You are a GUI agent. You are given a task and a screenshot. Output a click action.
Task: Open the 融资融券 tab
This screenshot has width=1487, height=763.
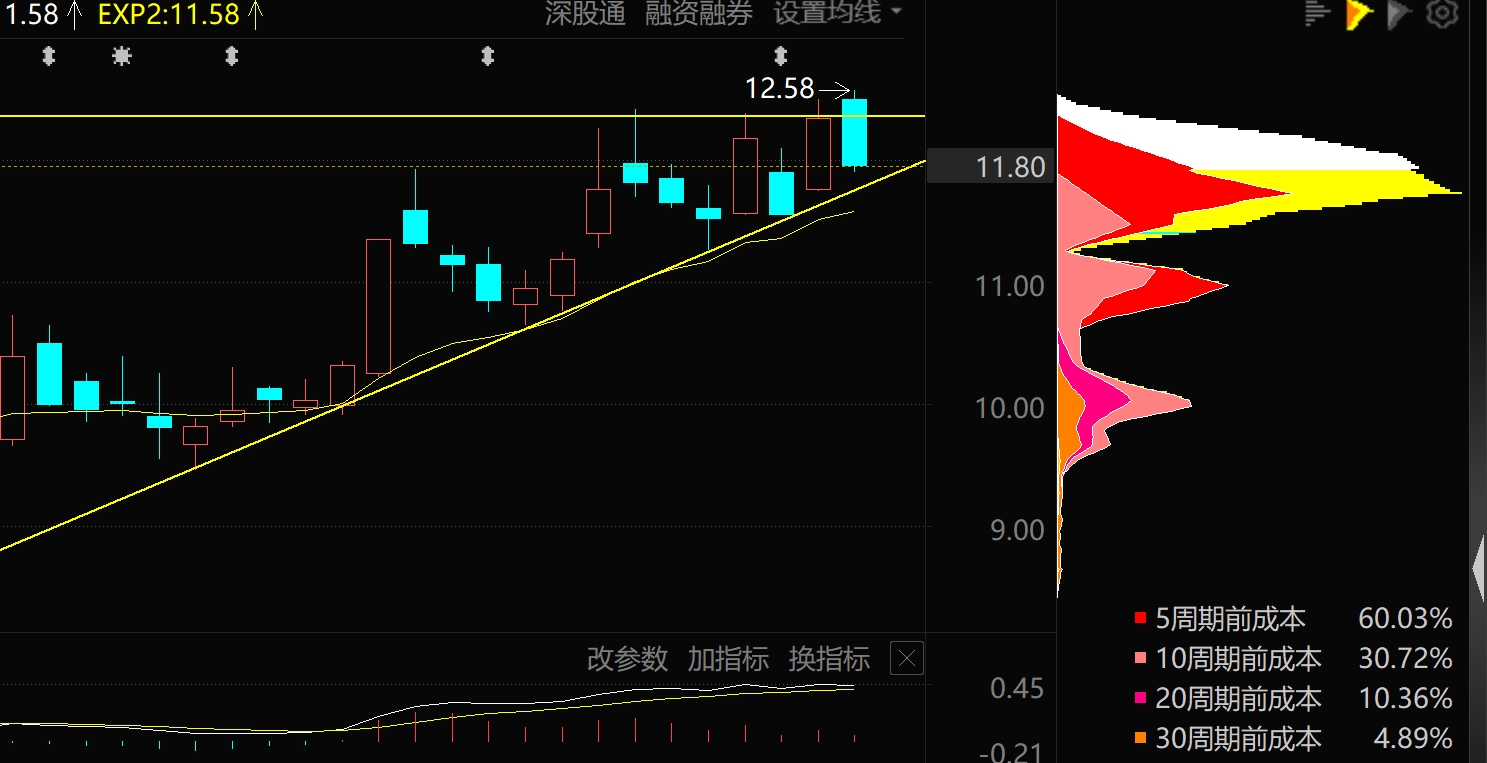[x=699, y=13]
